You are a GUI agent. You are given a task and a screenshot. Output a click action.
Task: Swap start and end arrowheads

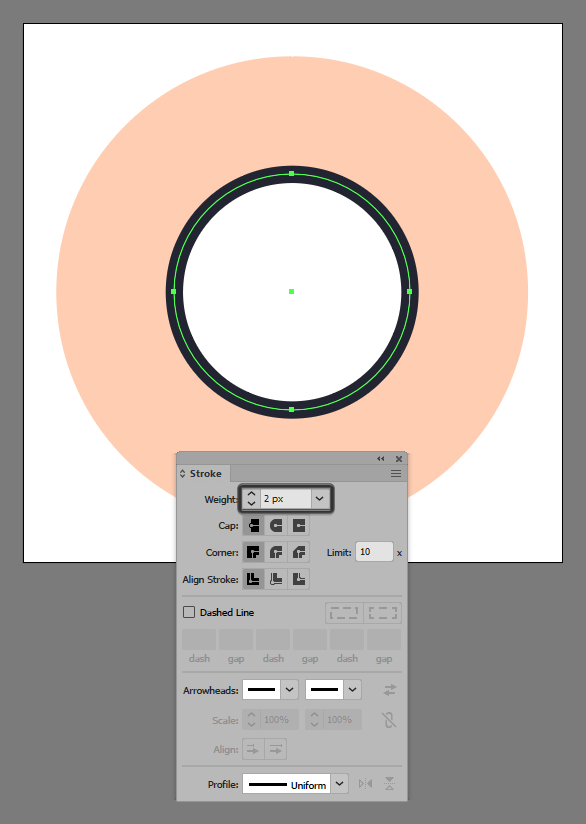[x=389, y=690]
